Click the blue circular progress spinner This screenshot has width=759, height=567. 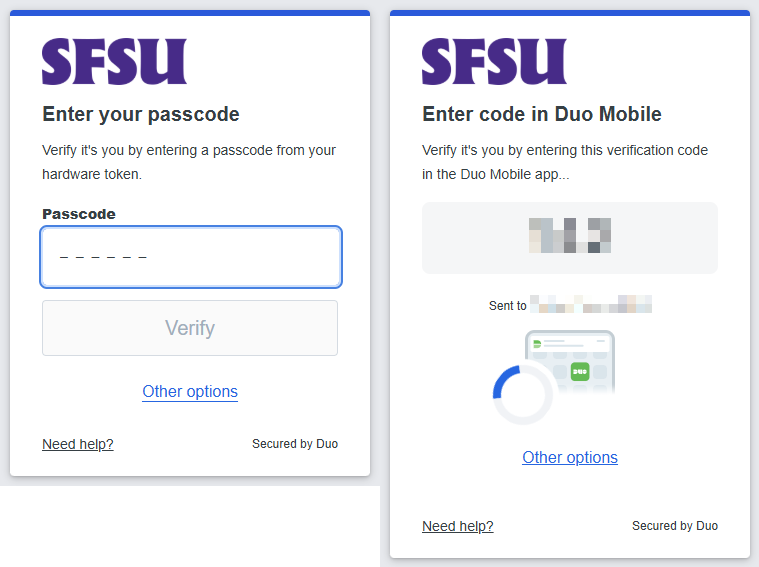coord(523,395)
